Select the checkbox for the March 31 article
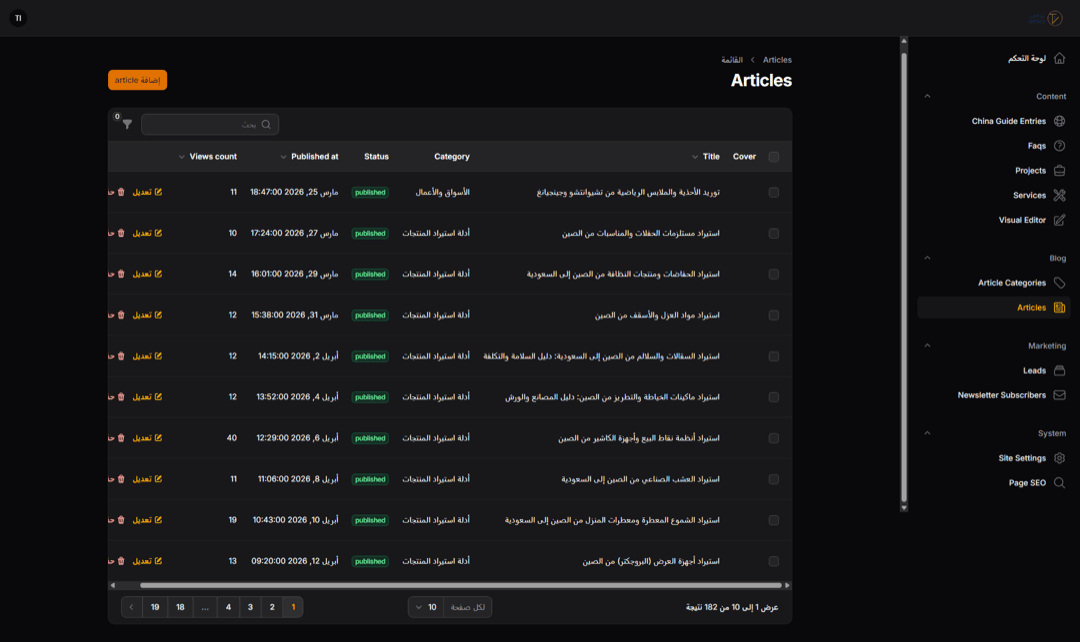 click(x=774, y=315)
